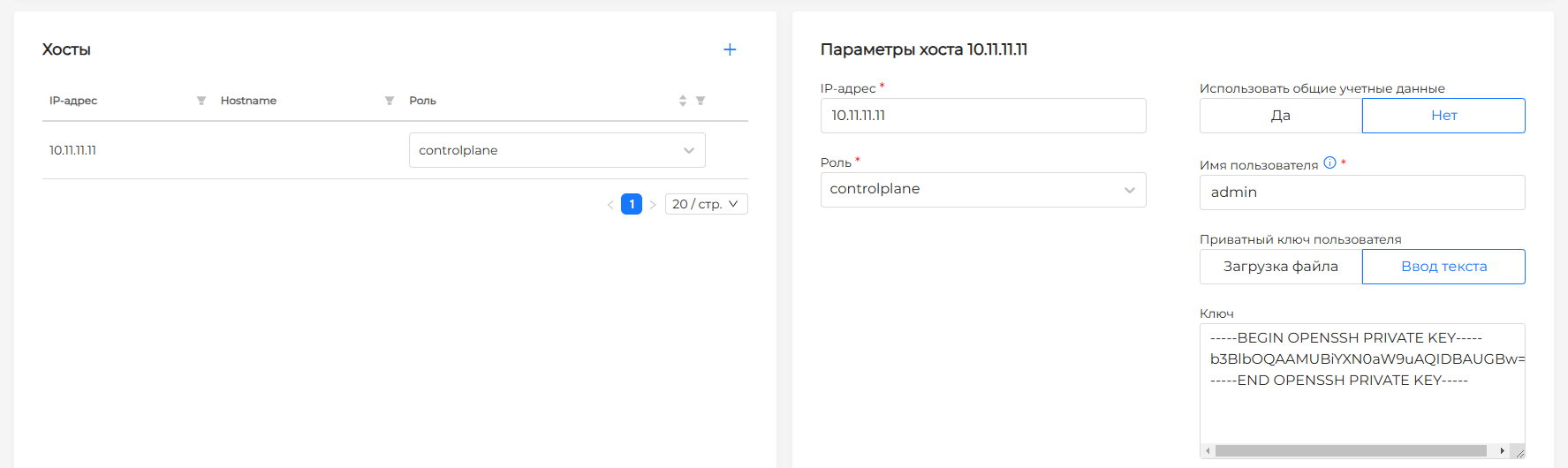
Task: Go to the previous page arrow
Action: (x=610, y=205)
